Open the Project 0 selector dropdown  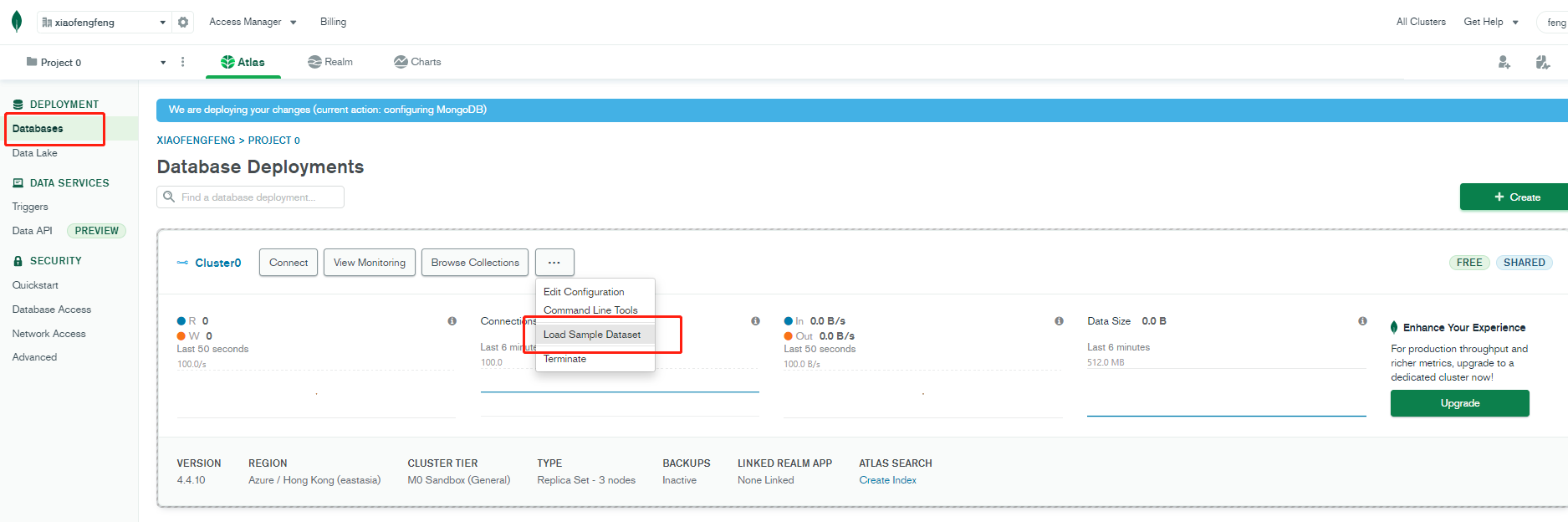coord(96,63)
